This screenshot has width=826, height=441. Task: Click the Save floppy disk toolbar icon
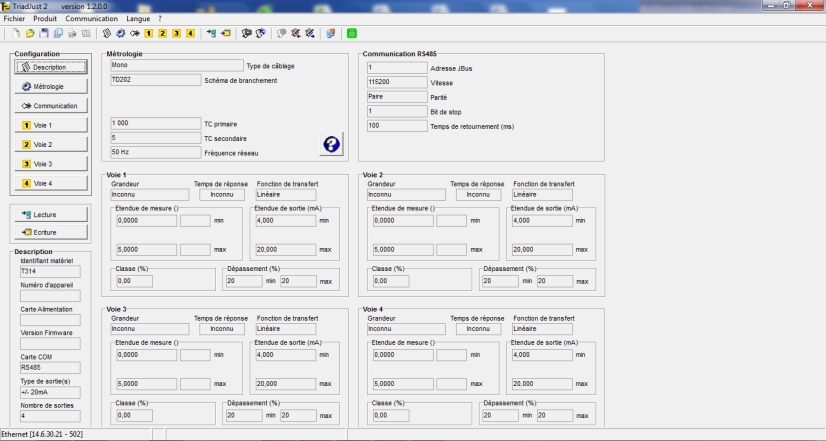coord(44,33)
